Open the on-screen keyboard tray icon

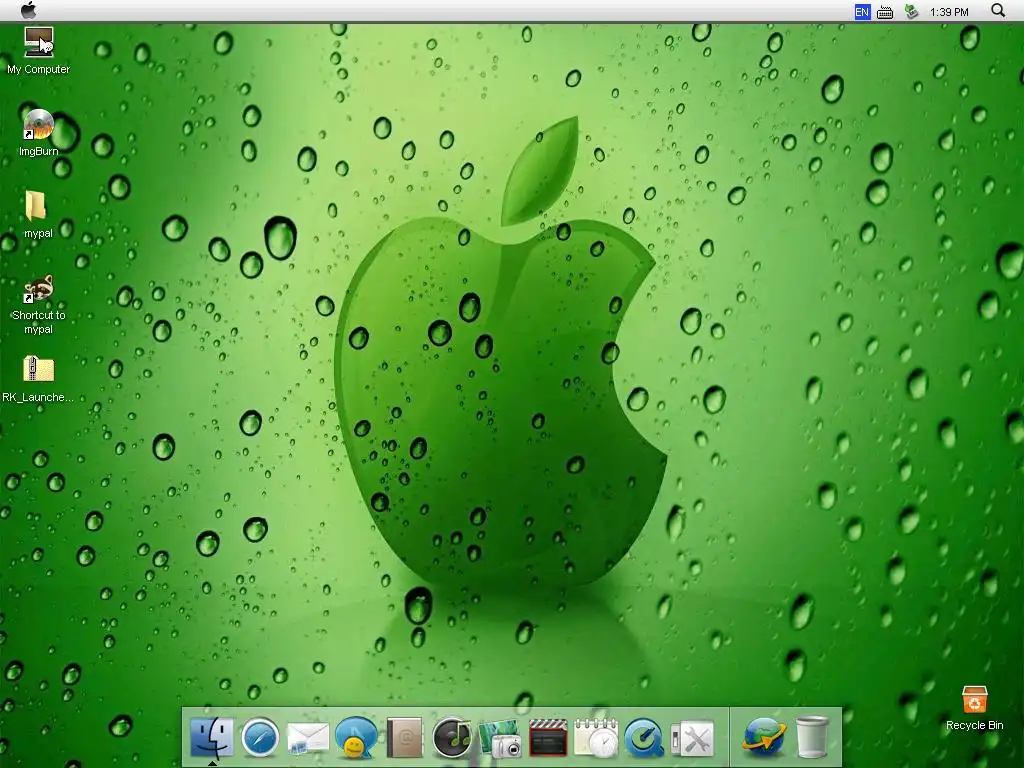click(x=885, y=12)
